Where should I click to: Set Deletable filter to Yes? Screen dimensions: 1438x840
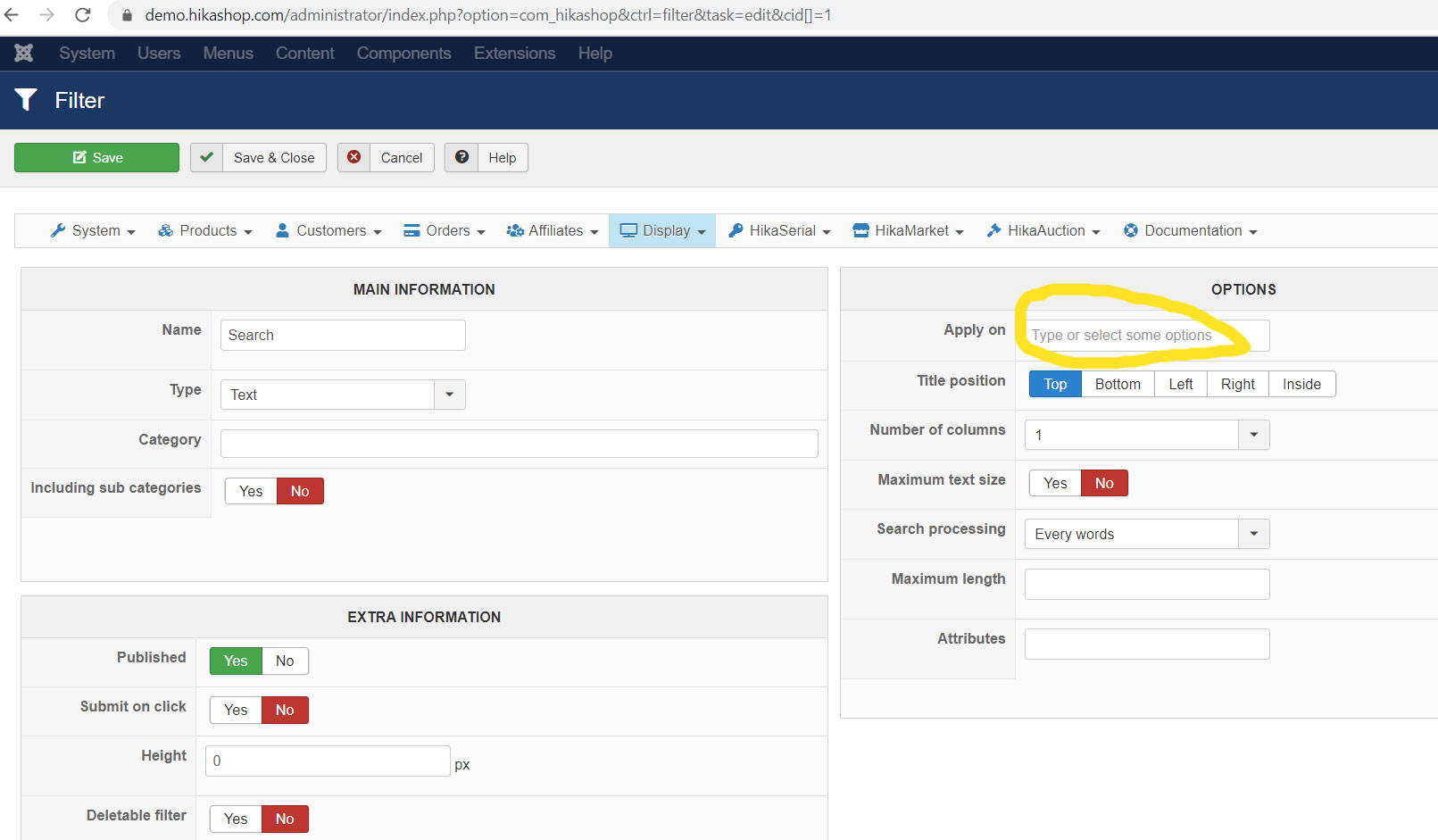[236, 819]
